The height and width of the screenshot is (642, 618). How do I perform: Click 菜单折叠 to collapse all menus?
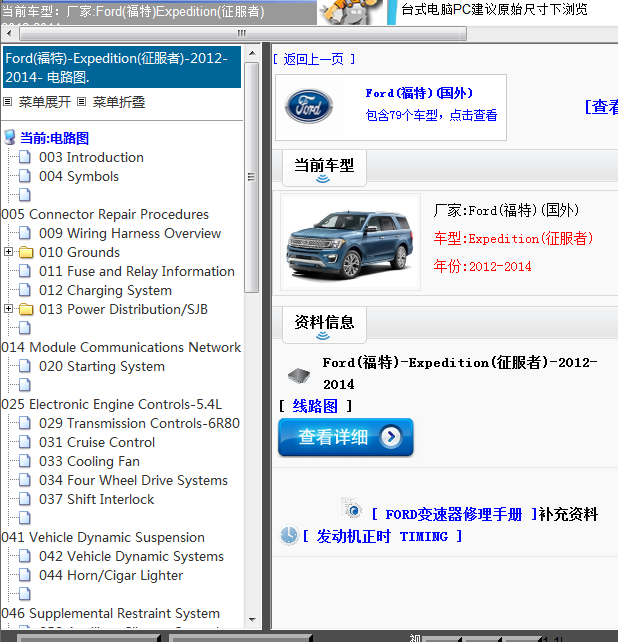click(x=119, y=102)
